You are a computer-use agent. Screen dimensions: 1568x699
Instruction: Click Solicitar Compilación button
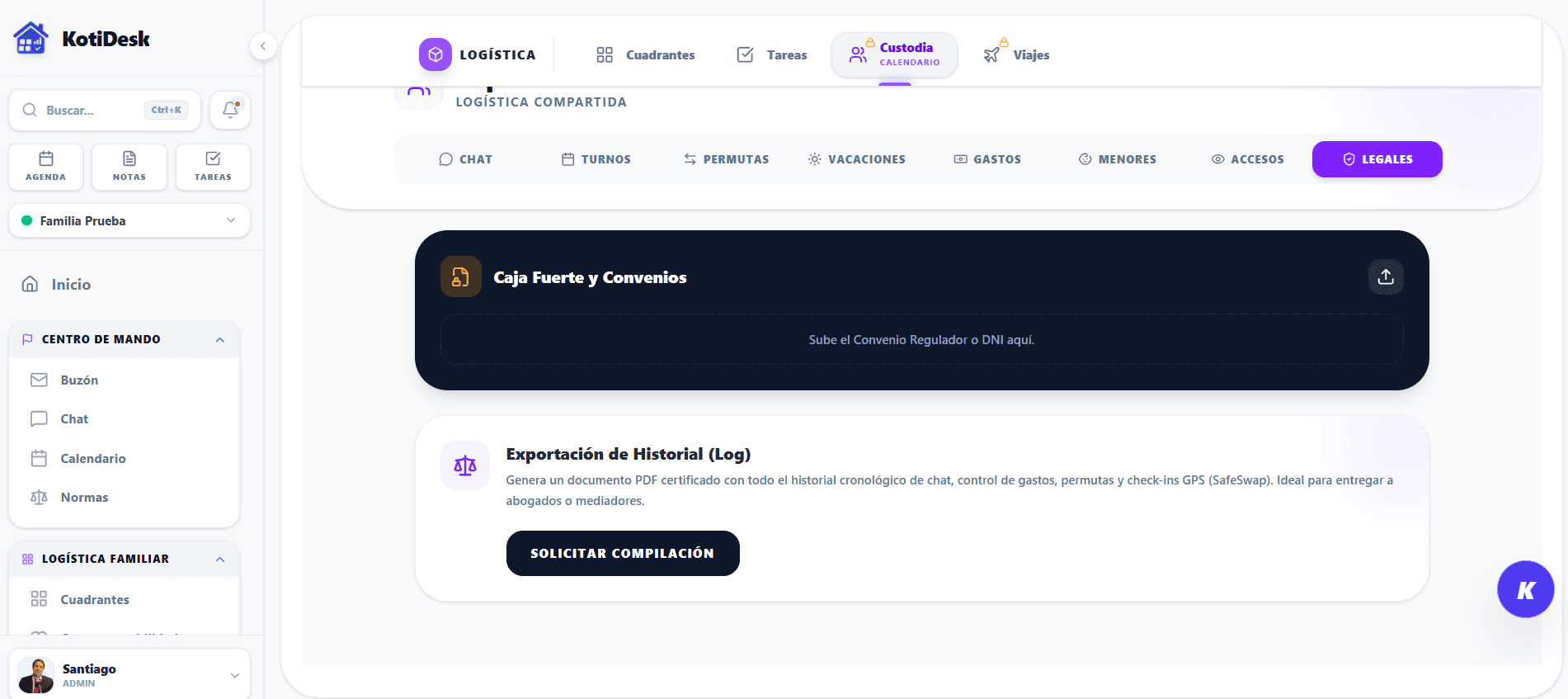(623, 553)
